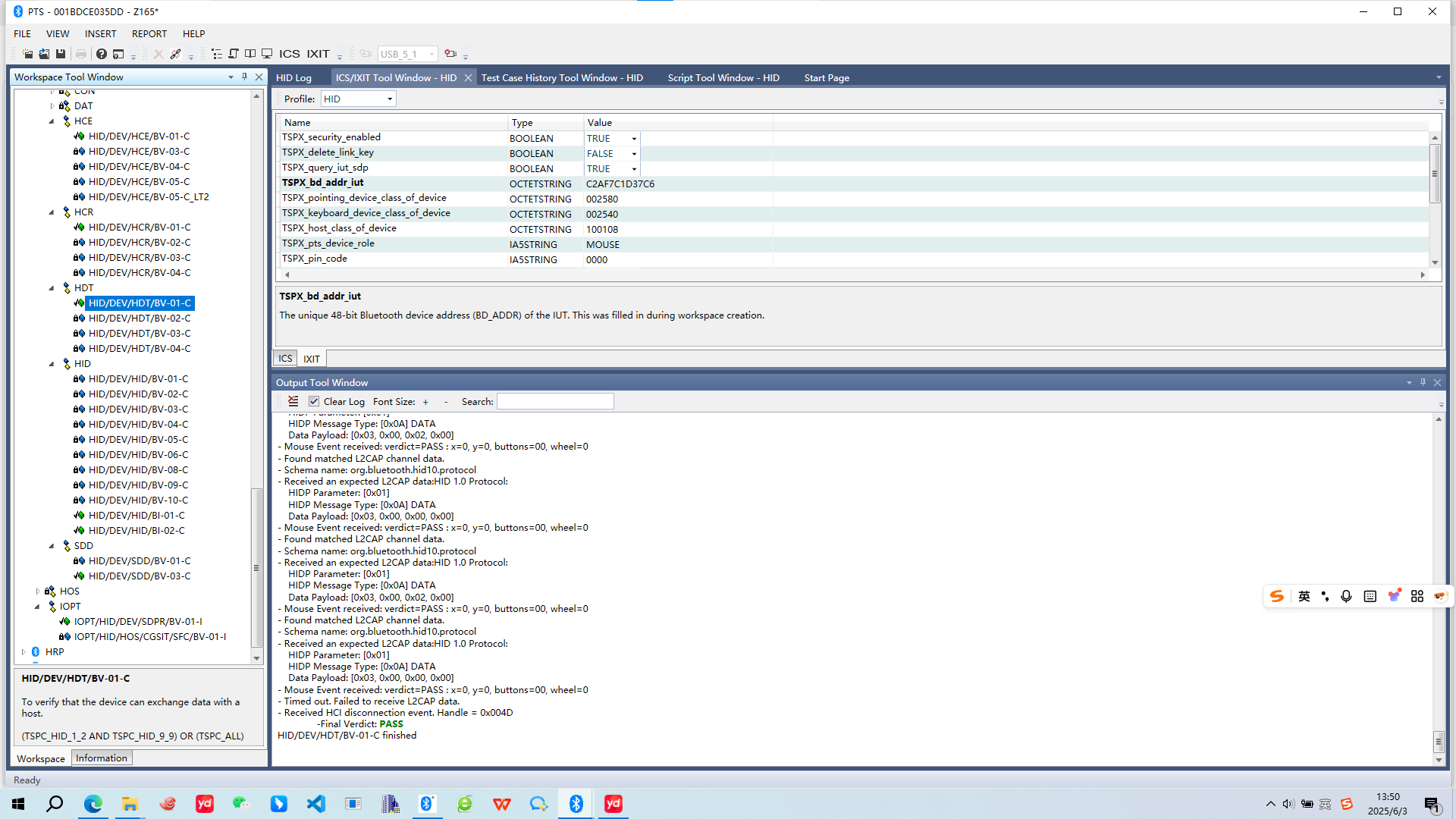1456x819 pixels.
Task: Click the New Workspace toolbar icon
Action: pos(27,54)
